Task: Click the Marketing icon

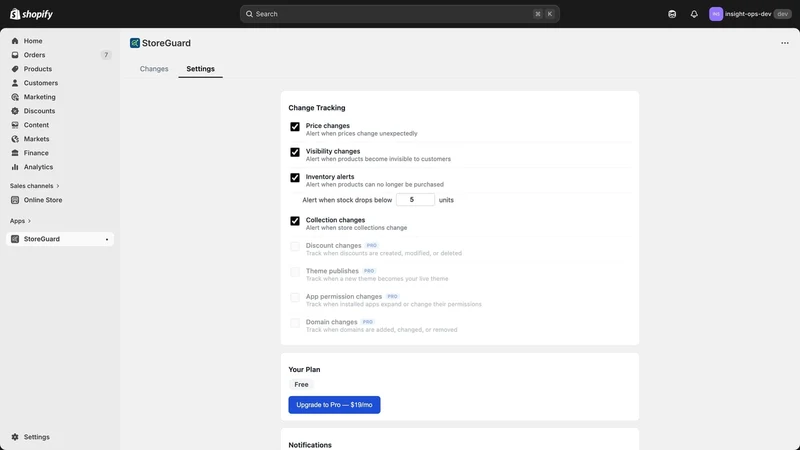Action: point(15,97)
